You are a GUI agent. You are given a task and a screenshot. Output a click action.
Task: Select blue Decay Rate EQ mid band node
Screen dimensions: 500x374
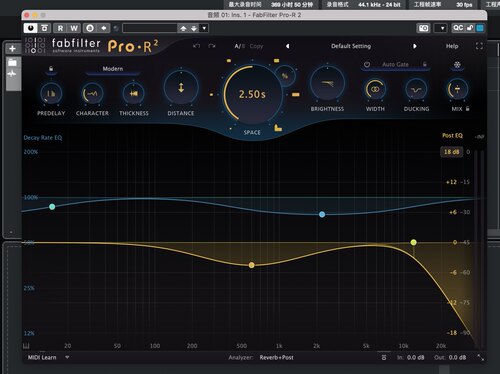point(322,214)
